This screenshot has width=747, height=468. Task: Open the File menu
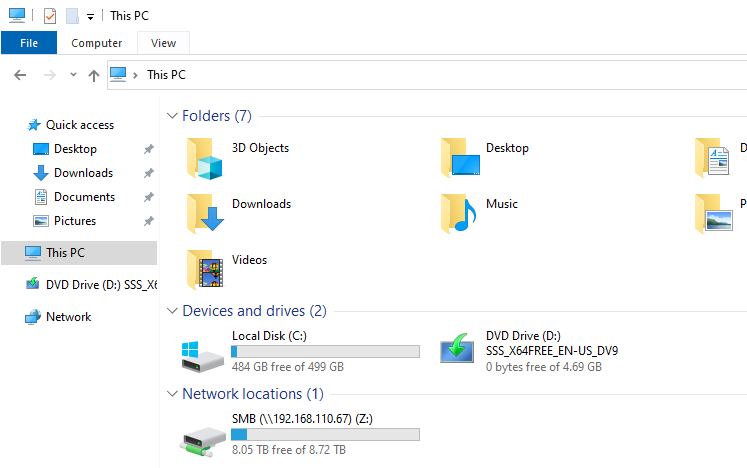click(29, 43)
